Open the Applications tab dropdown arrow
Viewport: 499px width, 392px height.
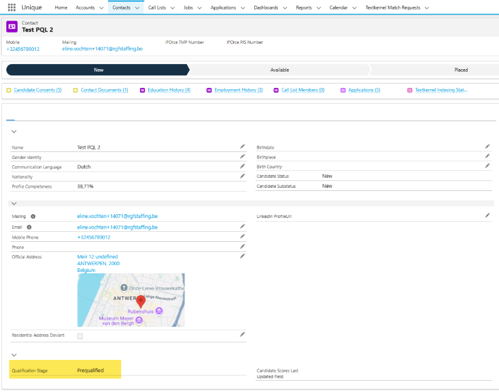tap(243, 8)
